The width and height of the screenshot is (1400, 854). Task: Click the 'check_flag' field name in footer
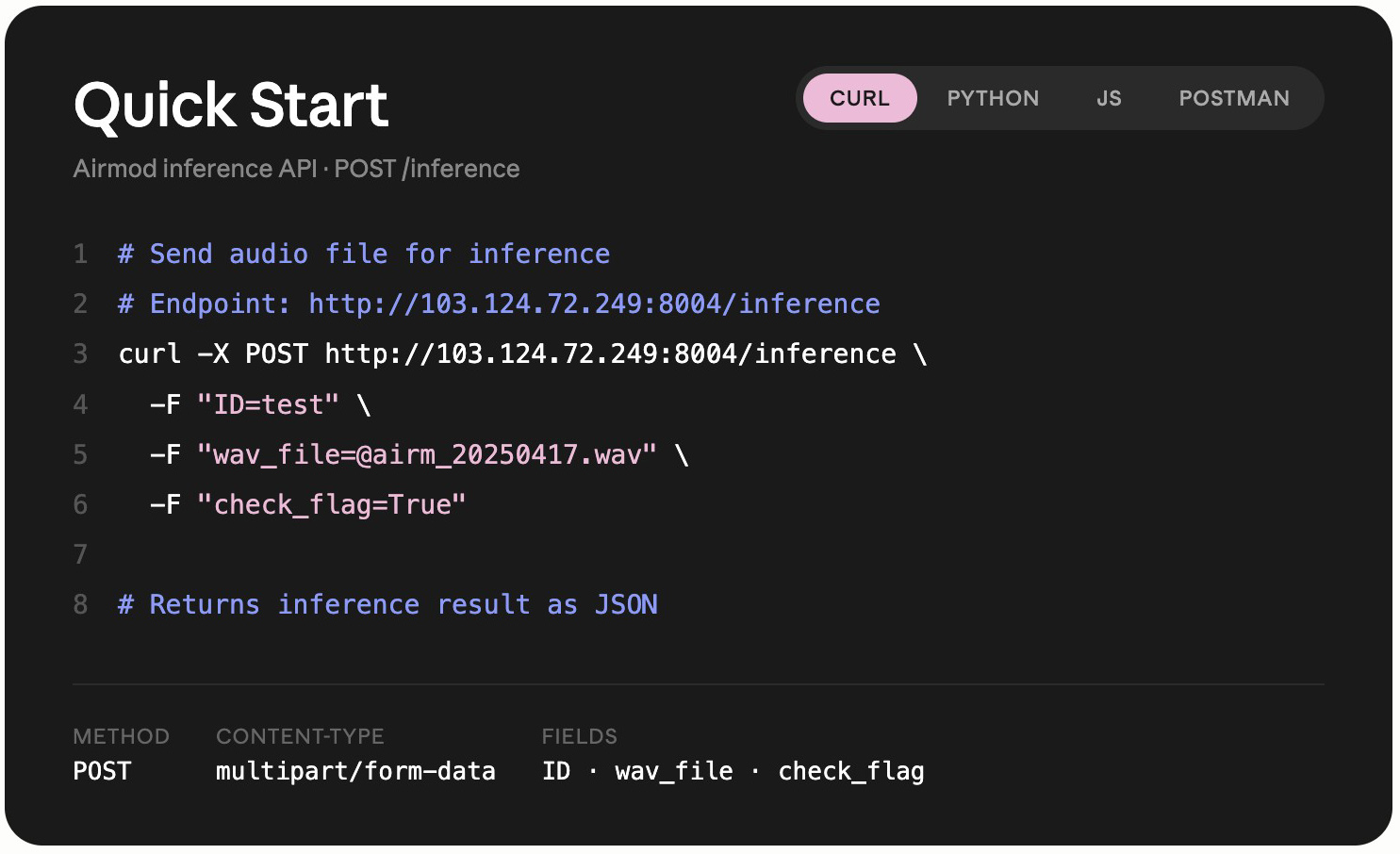tap(851, 771)
